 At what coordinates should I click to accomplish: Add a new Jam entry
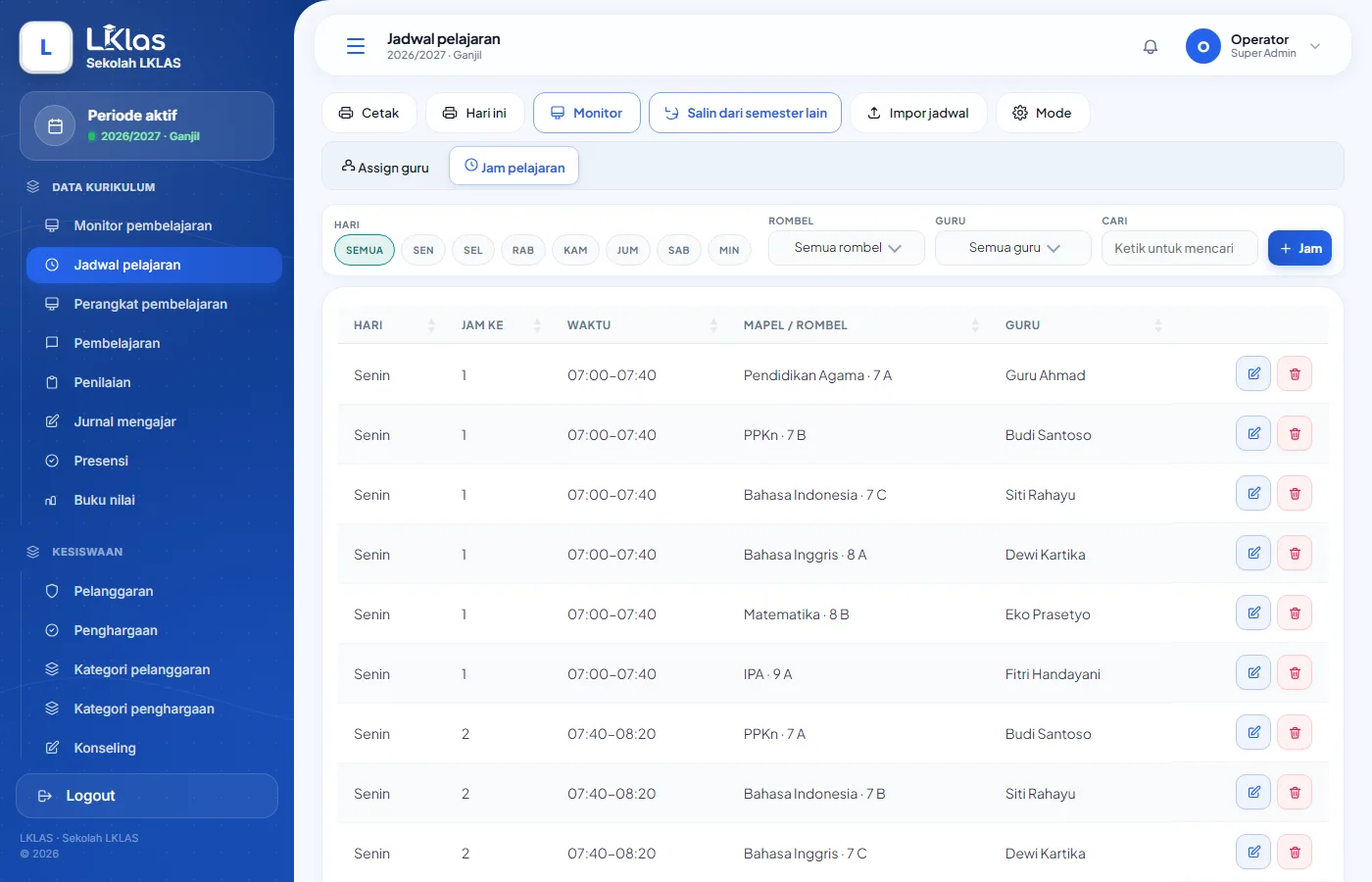pos(1299,248)
